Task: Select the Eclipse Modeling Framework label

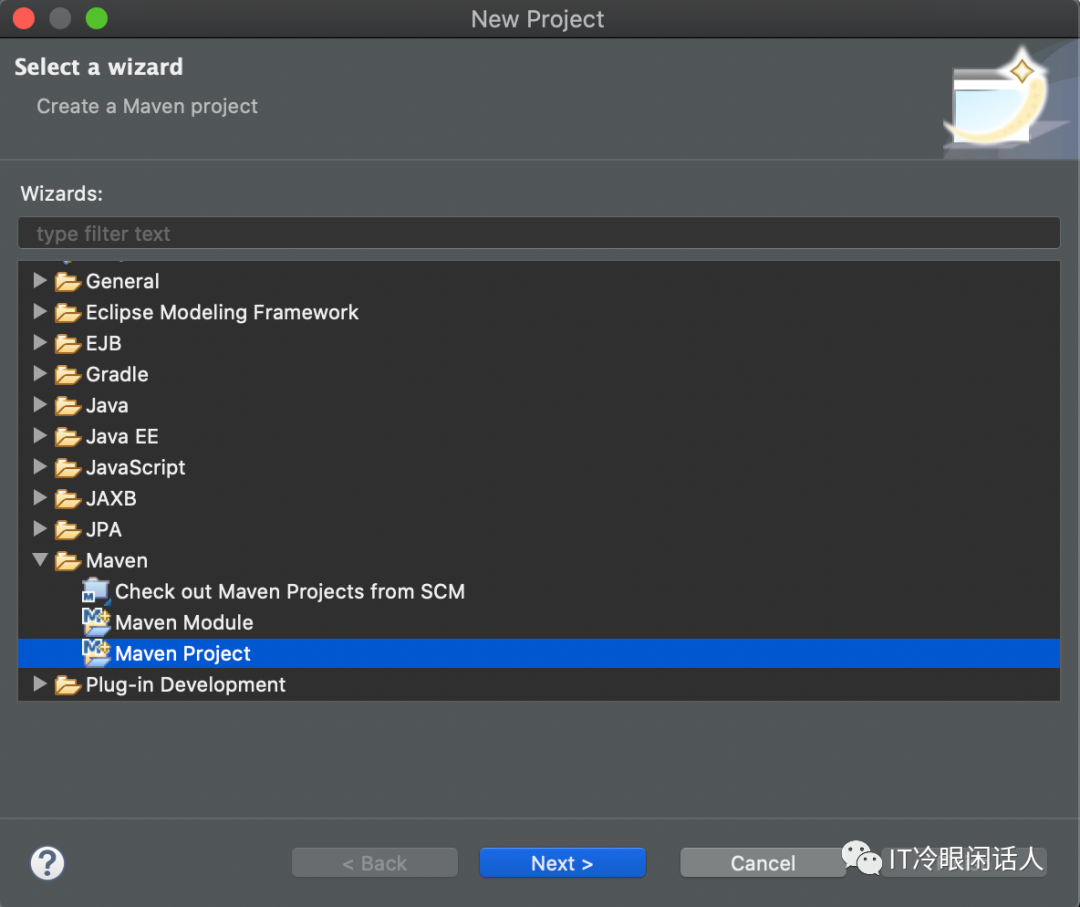Action: [222, 313]
